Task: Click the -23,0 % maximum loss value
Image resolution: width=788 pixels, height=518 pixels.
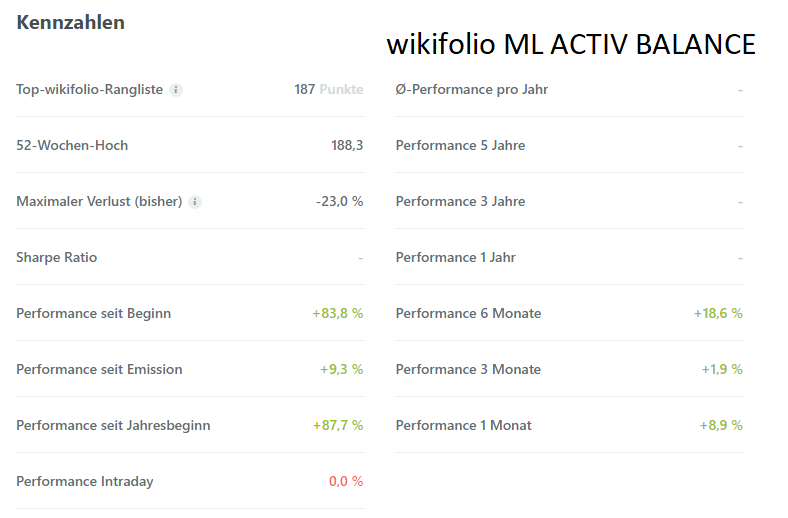Action: [x=339, y=202]
